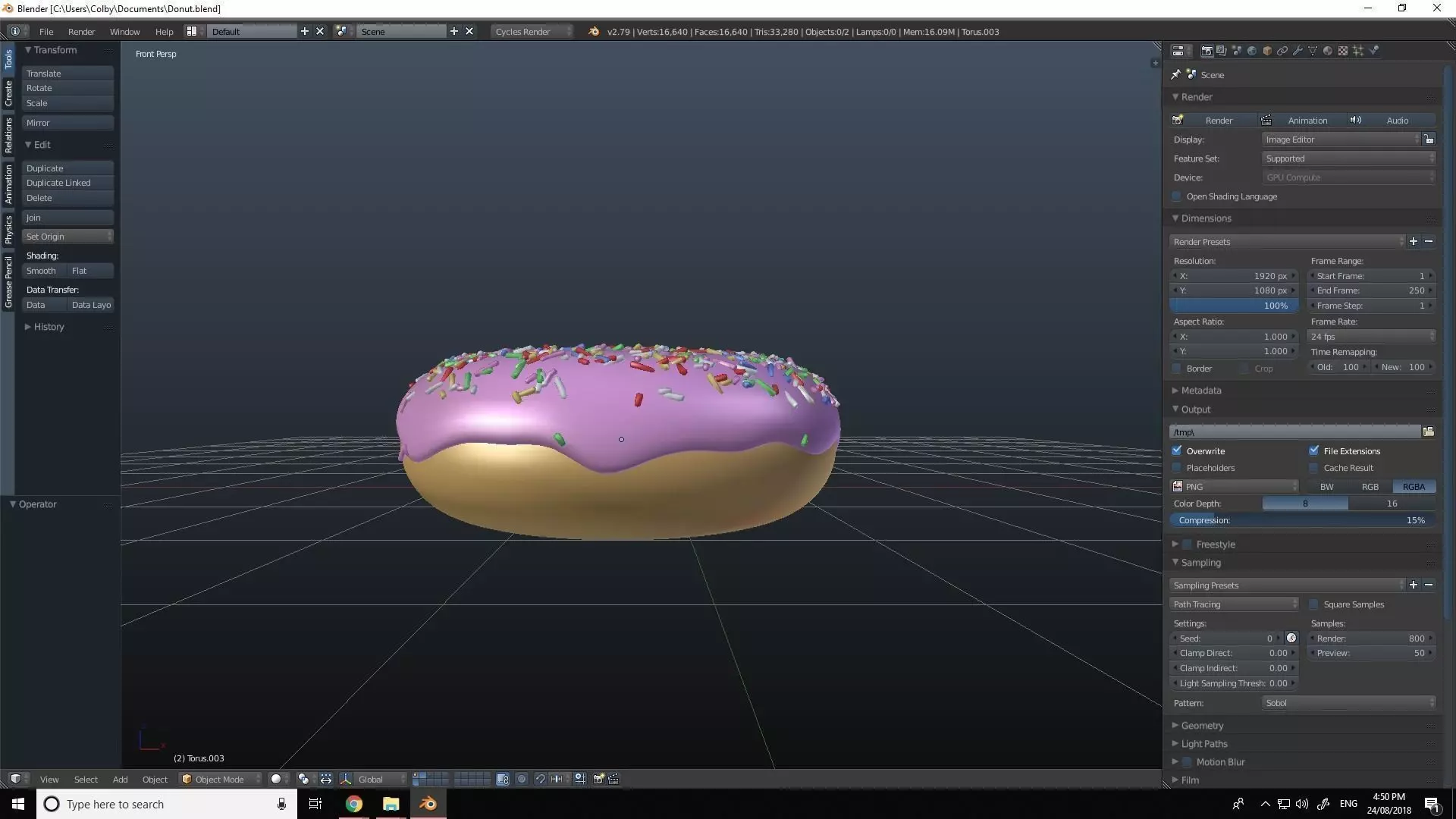Viewport: 1456px width, 819px height.
Task: Open the Object Mode dropdown
Action: pyautogui.click(x=220, y=779)
